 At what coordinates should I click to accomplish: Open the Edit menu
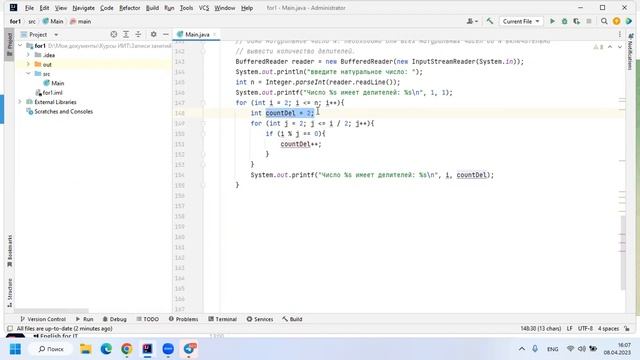coord(44,8)
